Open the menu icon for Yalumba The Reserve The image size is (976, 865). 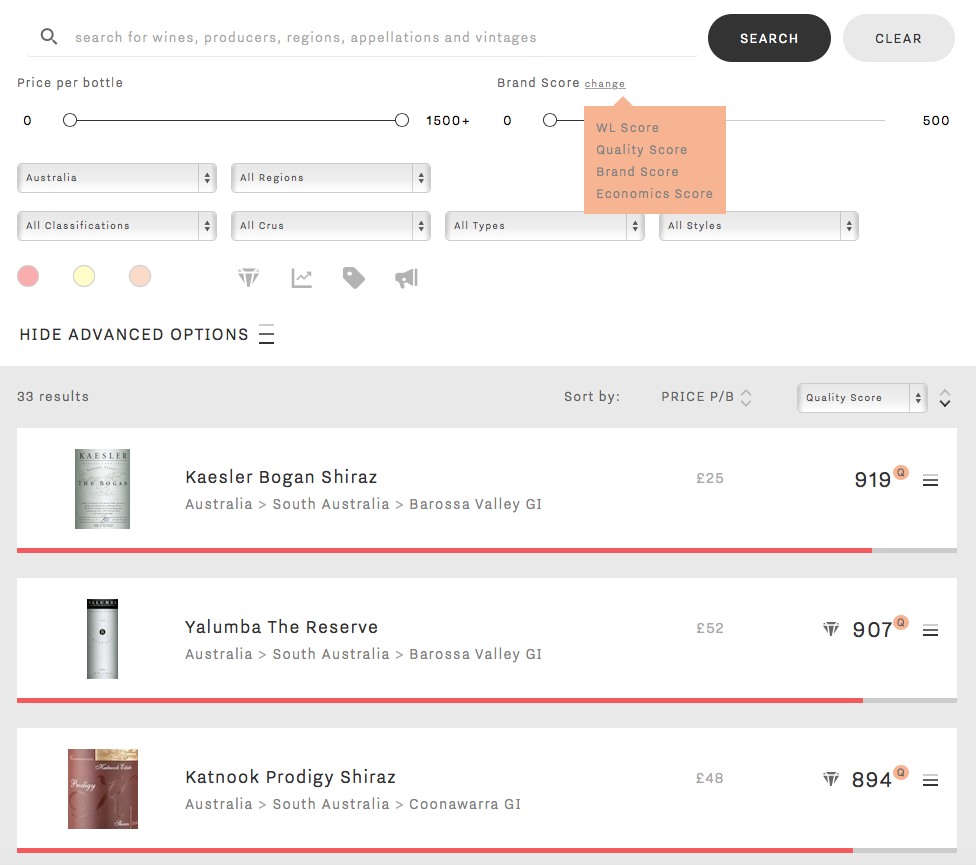931,630
